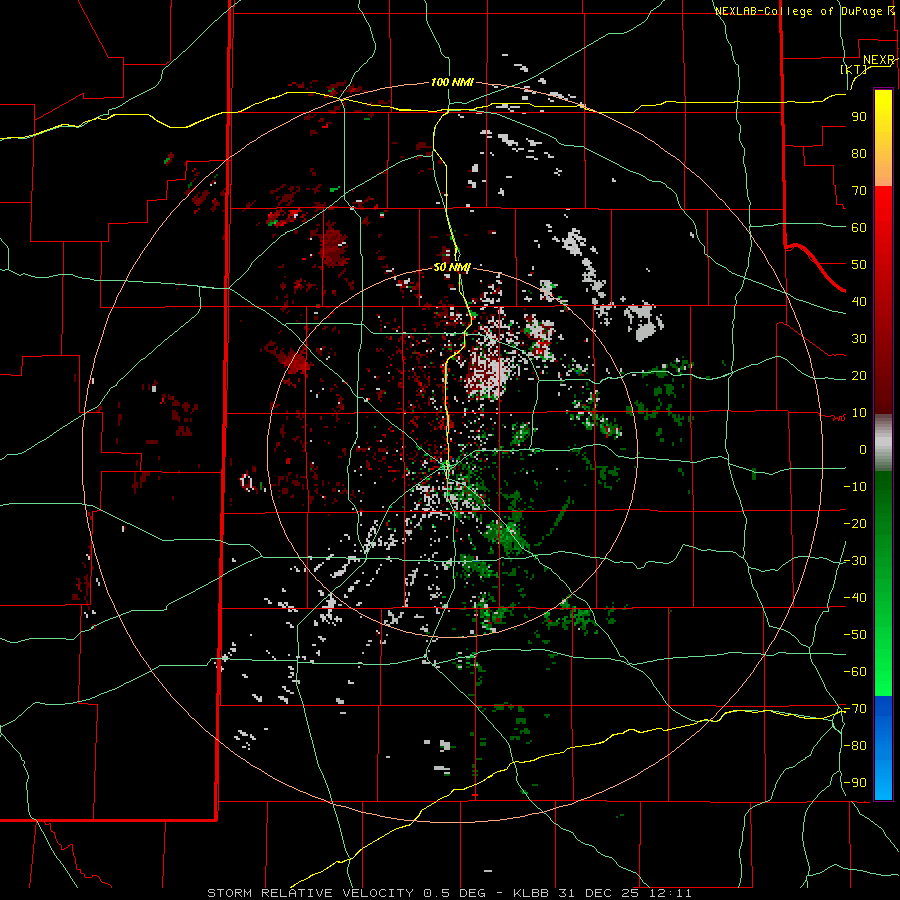Click the 70 value on the velocity scale
The width and height of the screenshot is (900, 900).
tap(859, 191)
